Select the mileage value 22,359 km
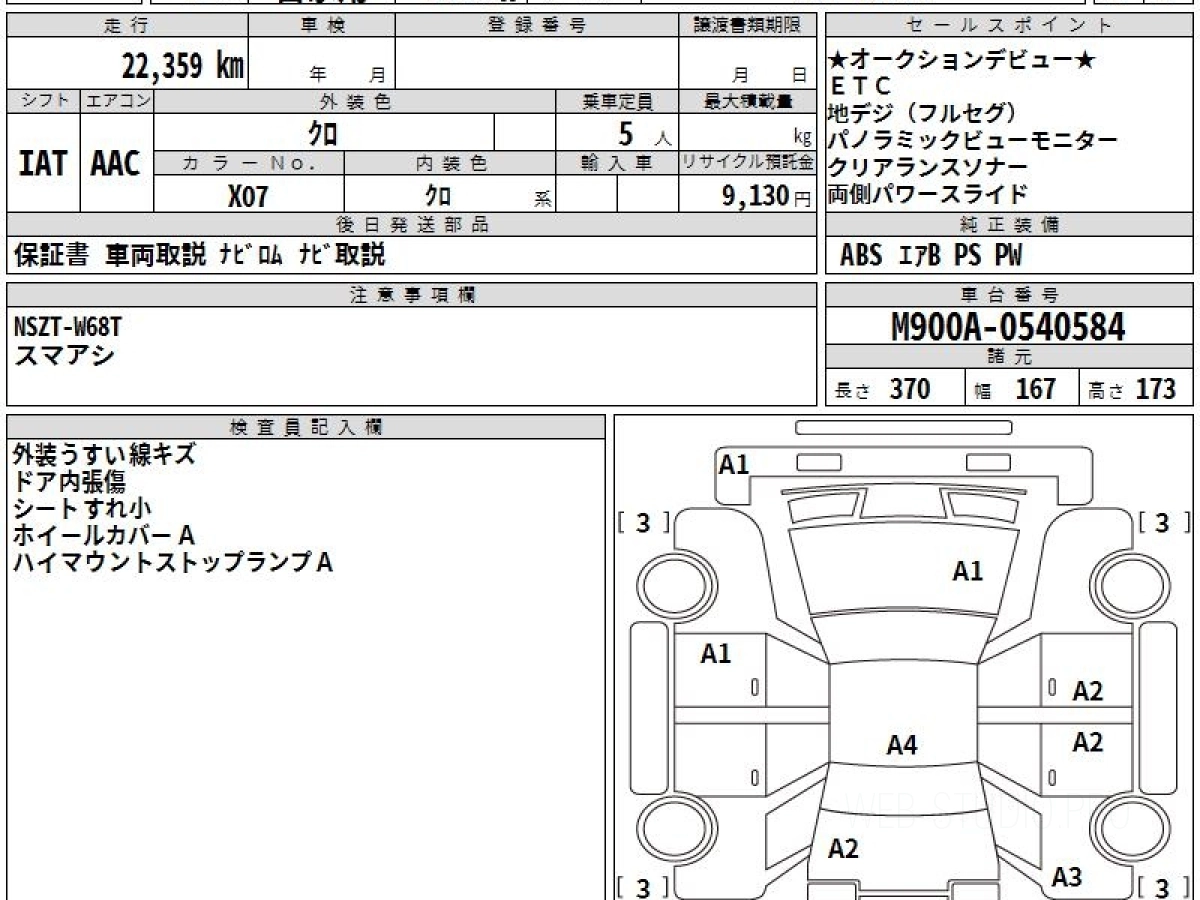The width and height of the screenshot is (1200, 900). pyautogui.click(x=183, y=66)
